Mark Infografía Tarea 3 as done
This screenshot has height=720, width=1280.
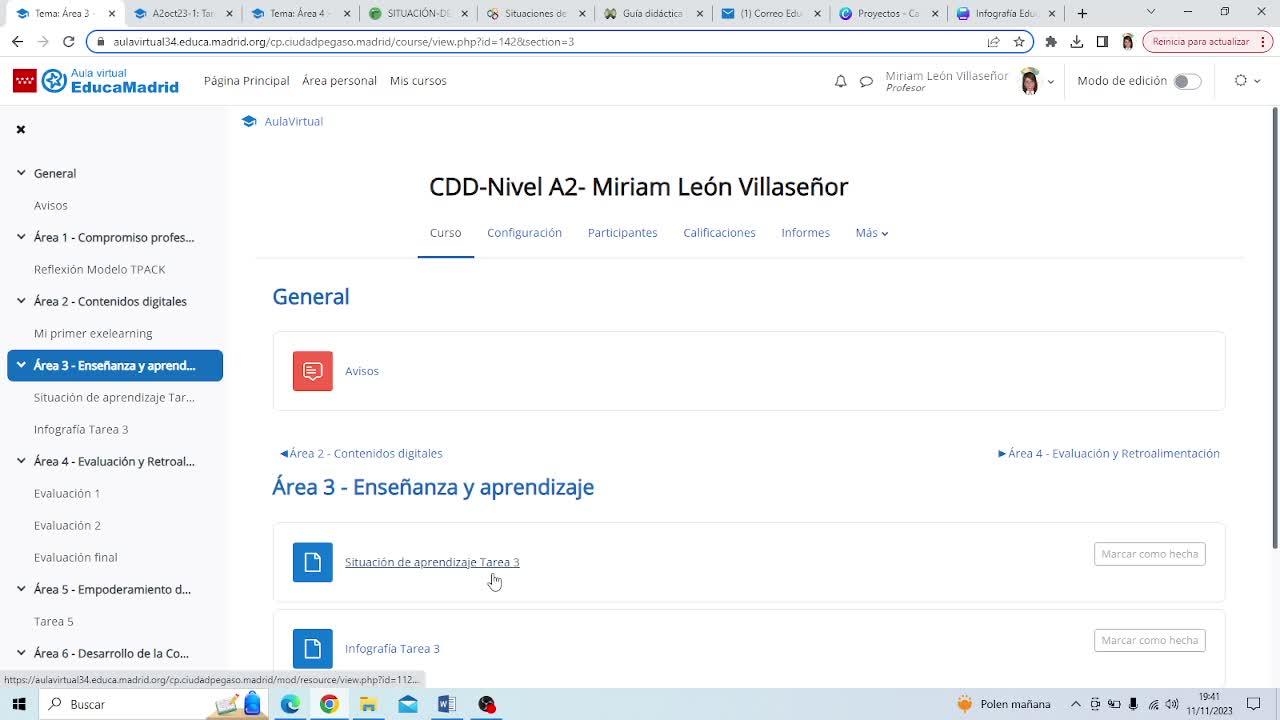(1150, 640)
